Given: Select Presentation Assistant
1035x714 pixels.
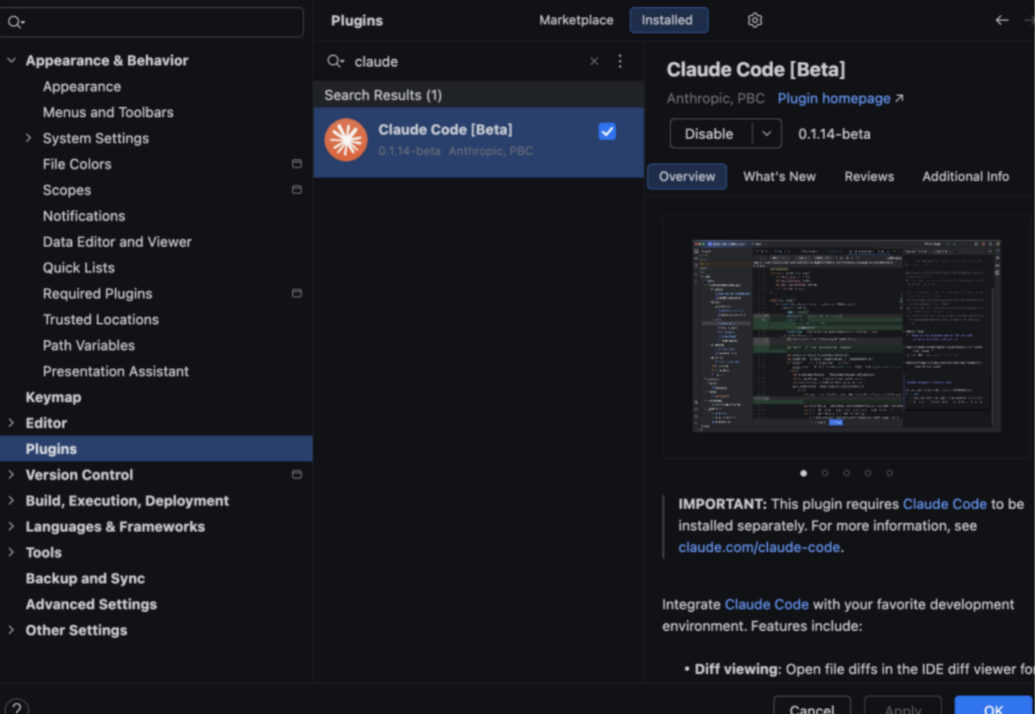Looking at the screenshot, I should [116, 371].
